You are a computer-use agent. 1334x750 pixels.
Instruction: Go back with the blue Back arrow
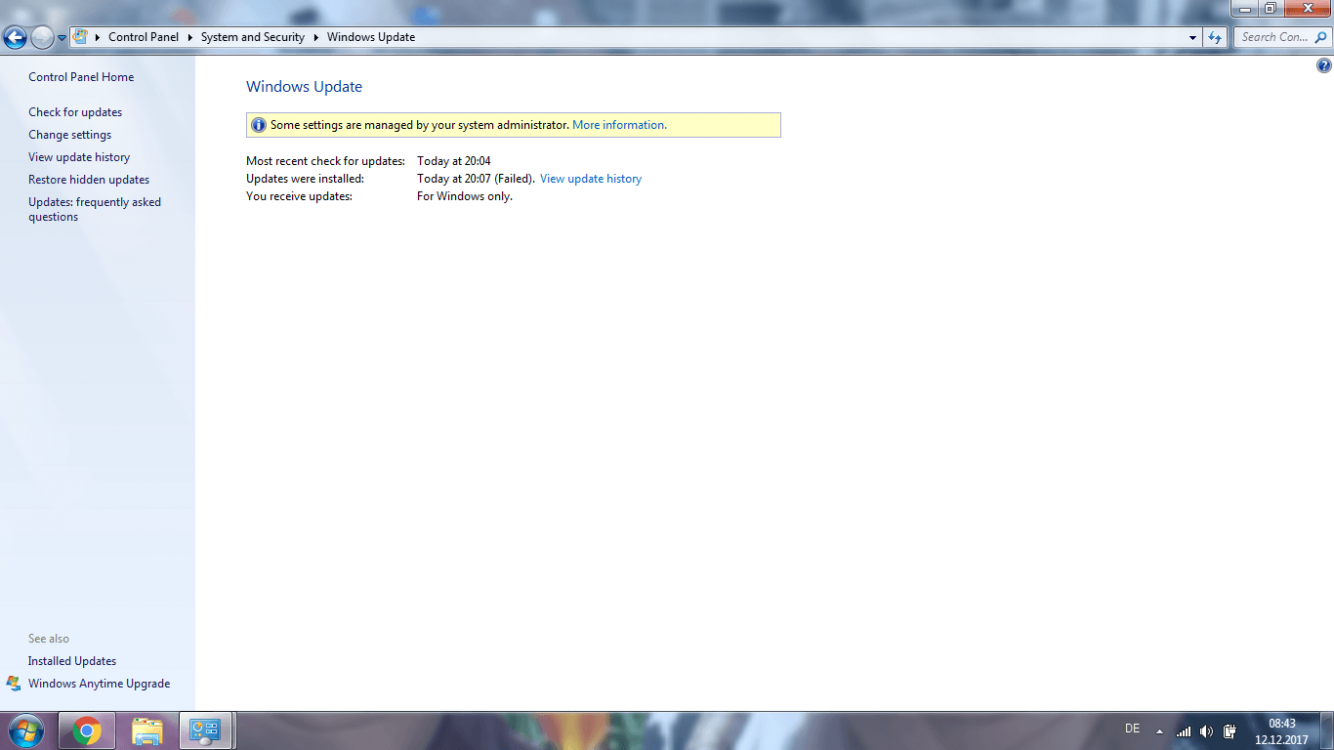15,38
